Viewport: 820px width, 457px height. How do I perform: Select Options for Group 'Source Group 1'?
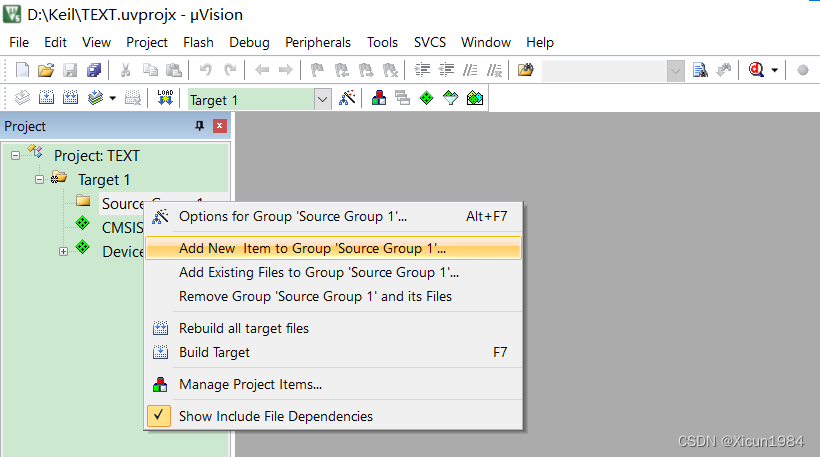334,216
